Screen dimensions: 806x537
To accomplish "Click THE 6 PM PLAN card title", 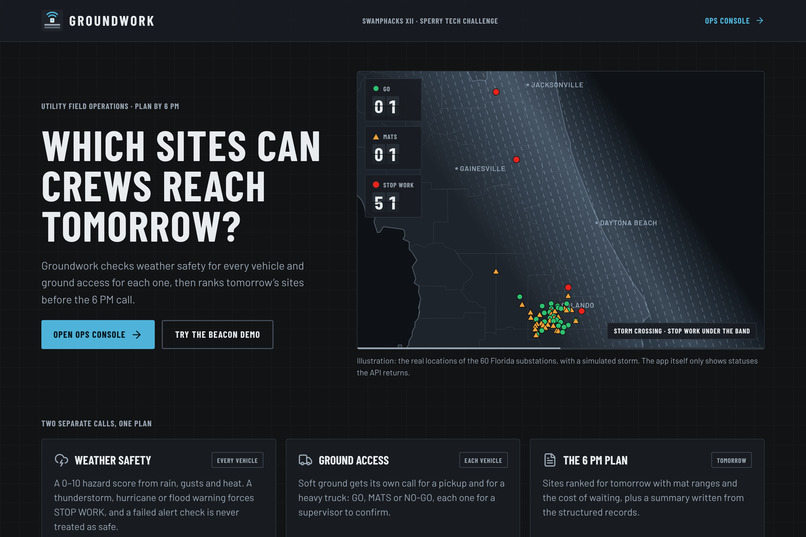I will pyautogui.click(x=595, y=460).
